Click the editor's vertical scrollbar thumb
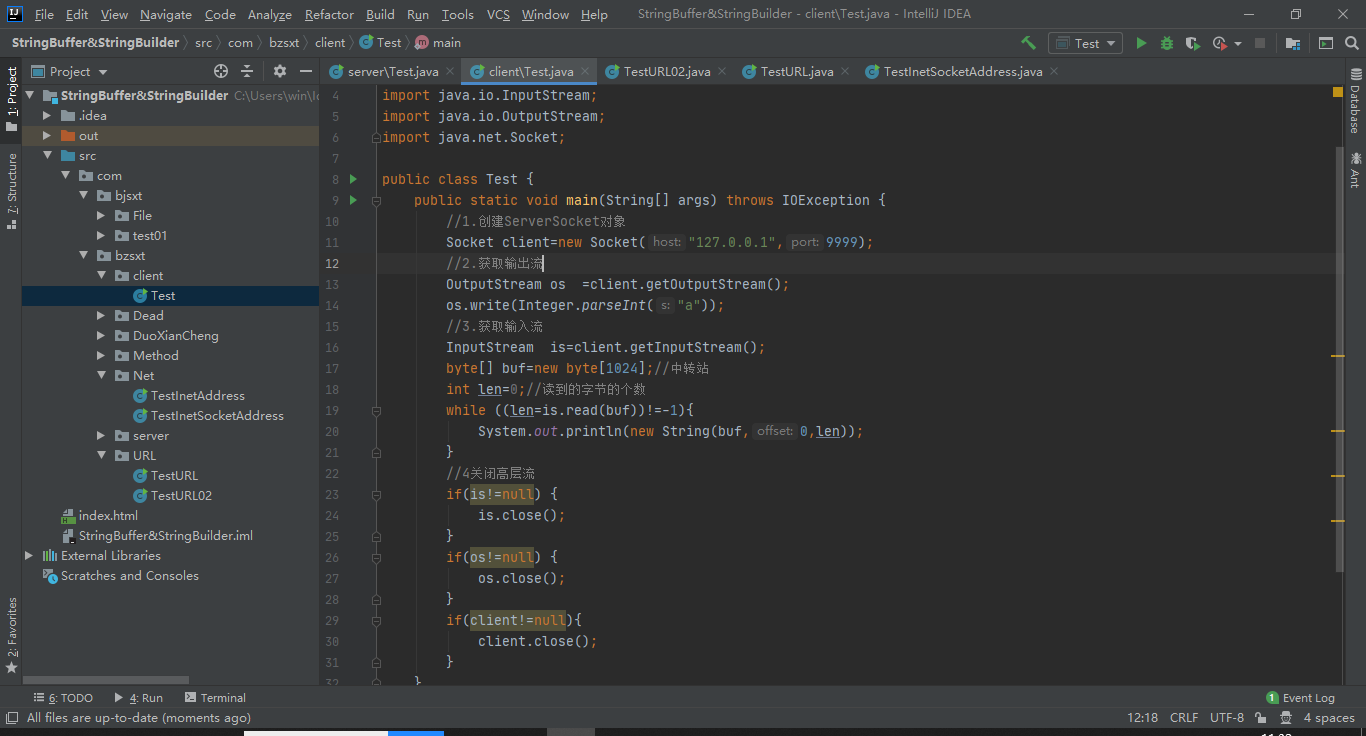This screenshot has width=1366, height=736. (x=1340, y=359)
